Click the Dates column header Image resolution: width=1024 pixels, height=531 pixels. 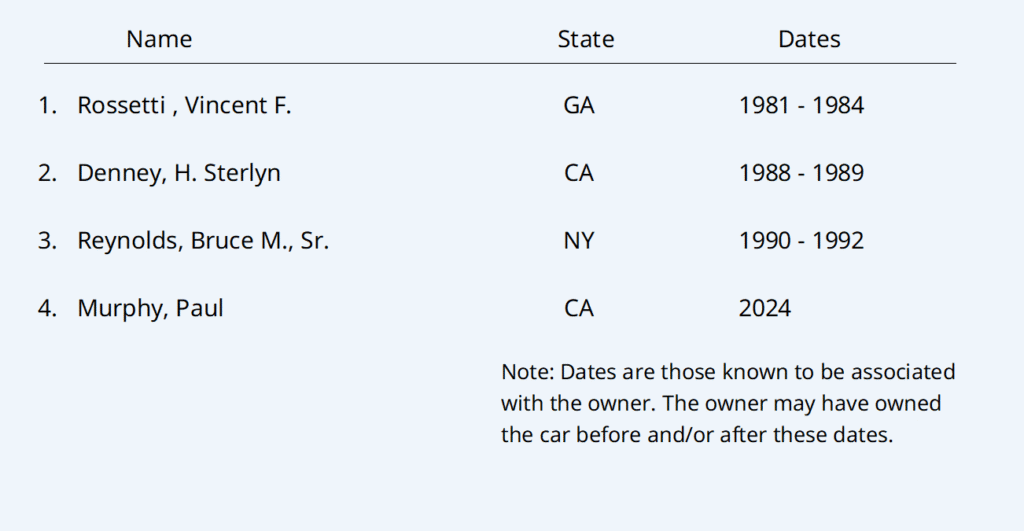pos(809,40)
